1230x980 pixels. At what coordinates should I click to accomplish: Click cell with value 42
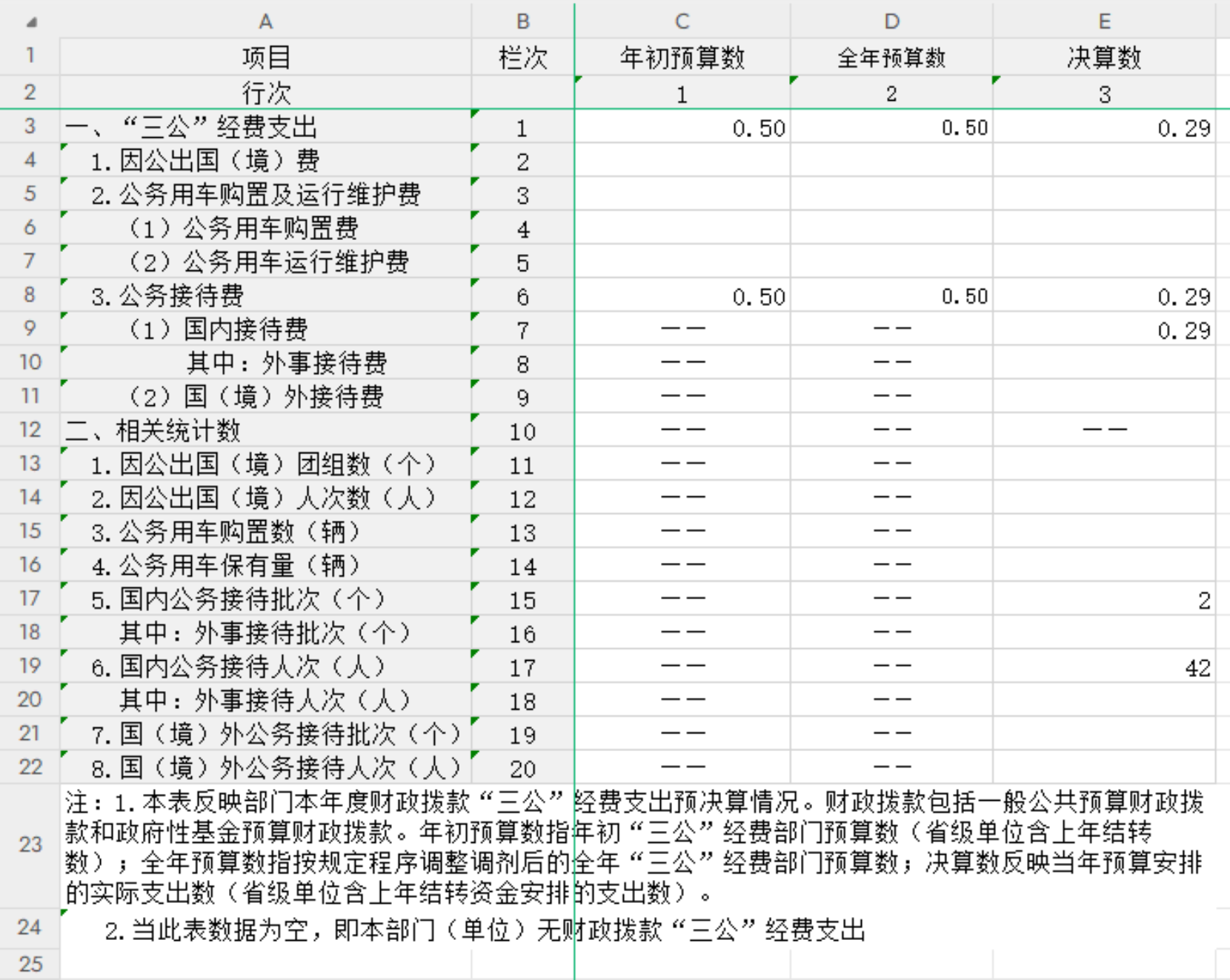coord(1104,667)
